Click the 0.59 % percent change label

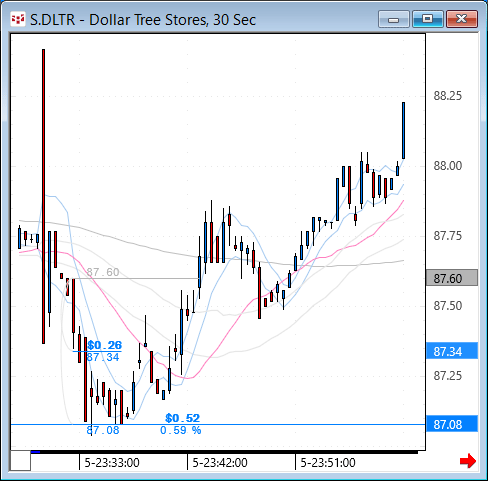click(x=180, y=430)
